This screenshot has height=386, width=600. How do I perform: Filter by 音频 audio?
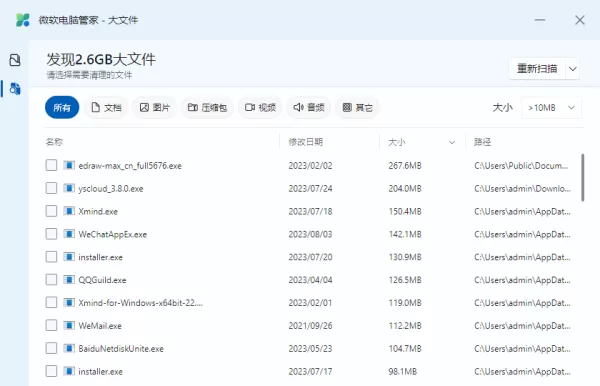(309, 107)
